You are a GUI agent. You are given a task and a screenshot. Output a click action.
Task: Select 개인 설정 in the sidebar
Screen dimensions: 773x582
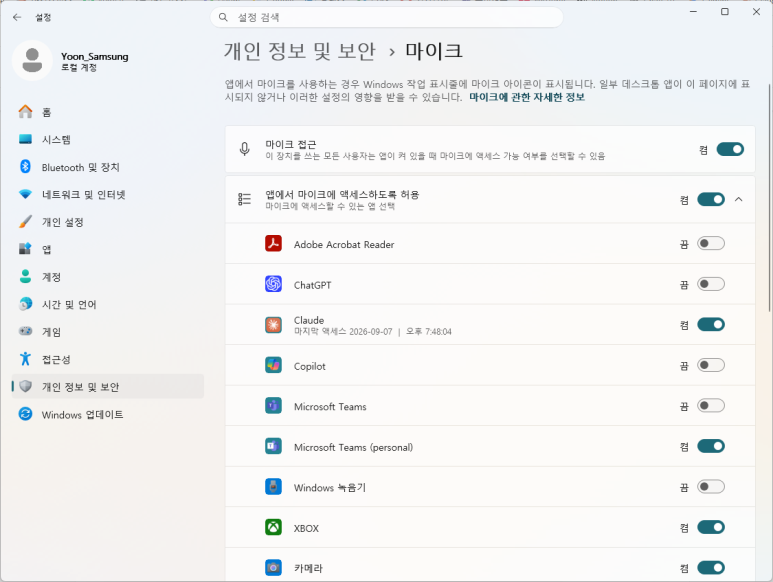107,222
